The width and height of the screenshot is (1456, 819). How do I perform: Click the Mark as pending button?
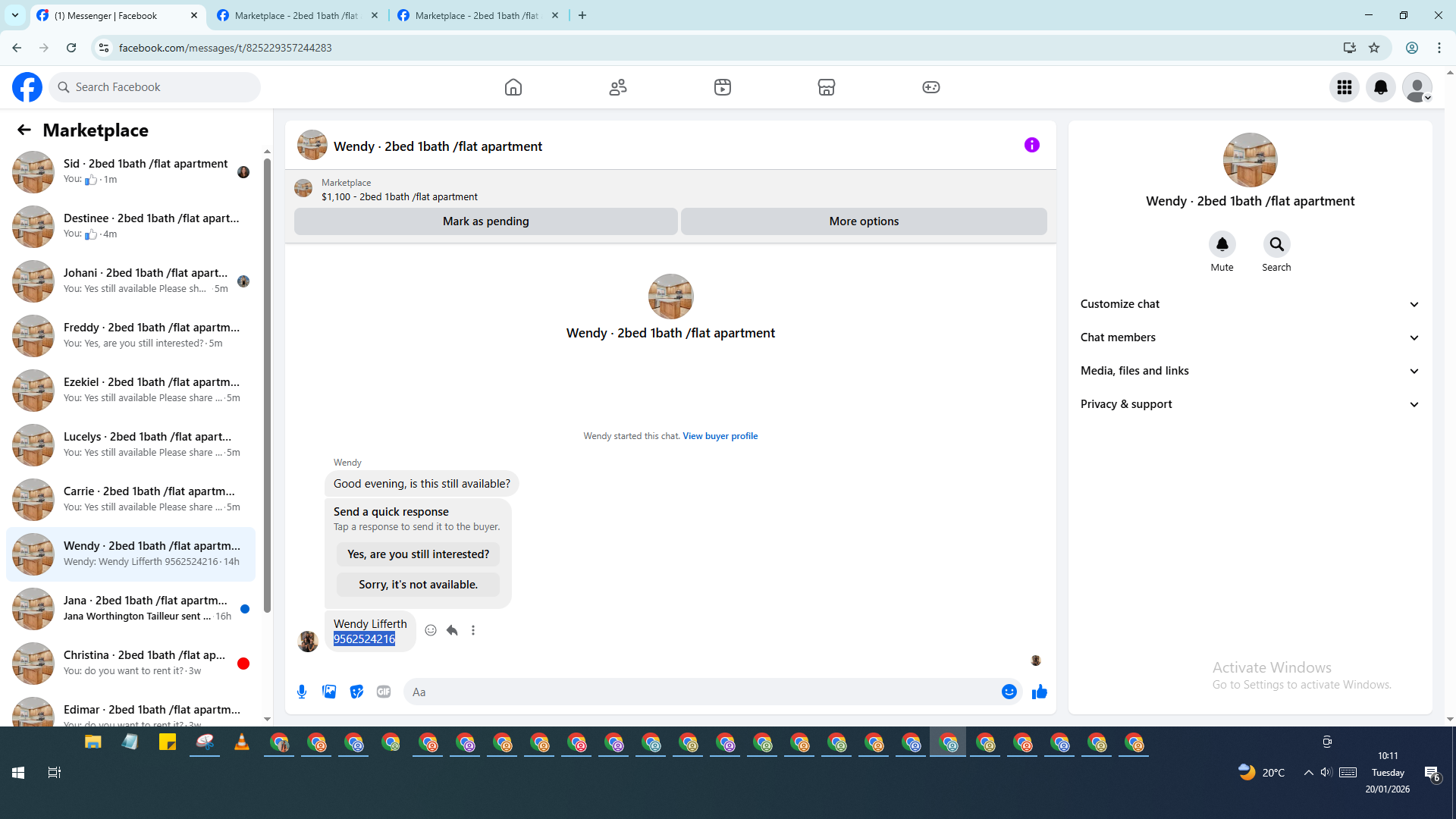(486, 221)
